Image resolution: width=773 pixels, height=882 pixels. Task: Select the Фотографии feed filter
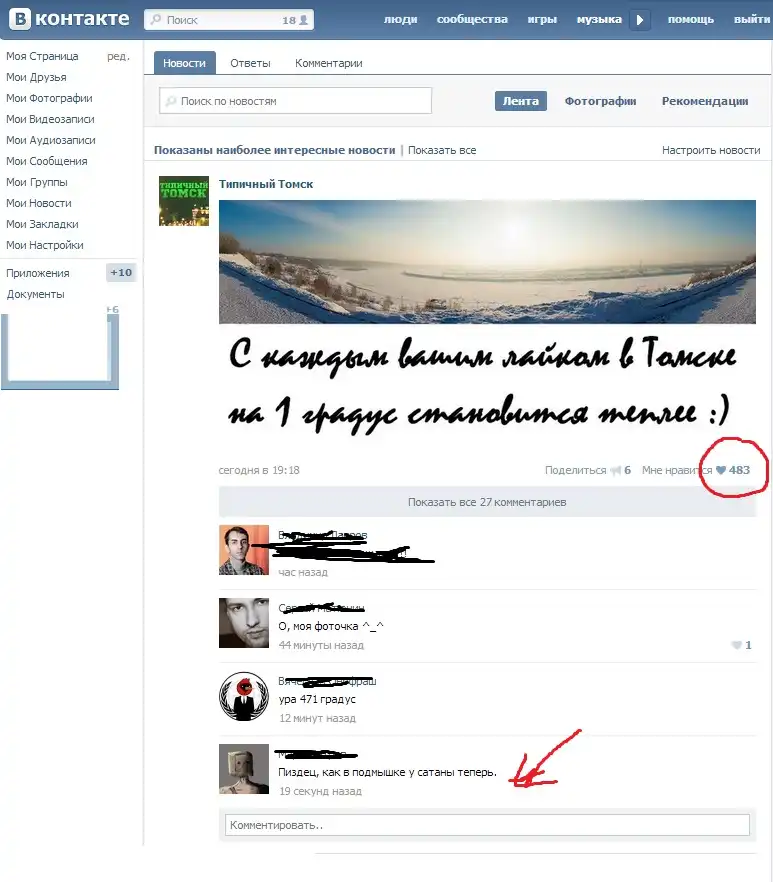coord(600,101)
